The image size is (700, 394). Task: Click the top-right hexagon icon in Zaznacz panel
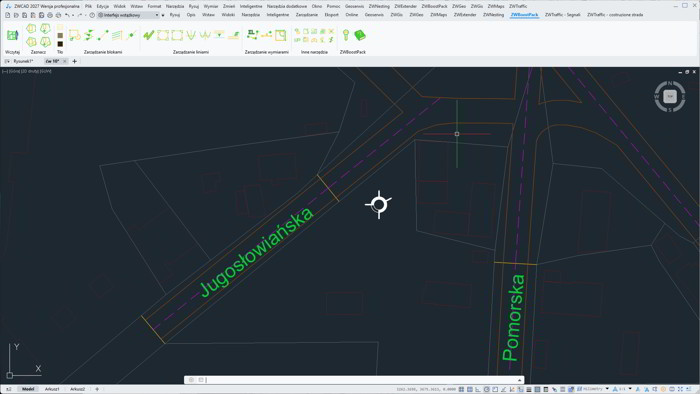46,29
